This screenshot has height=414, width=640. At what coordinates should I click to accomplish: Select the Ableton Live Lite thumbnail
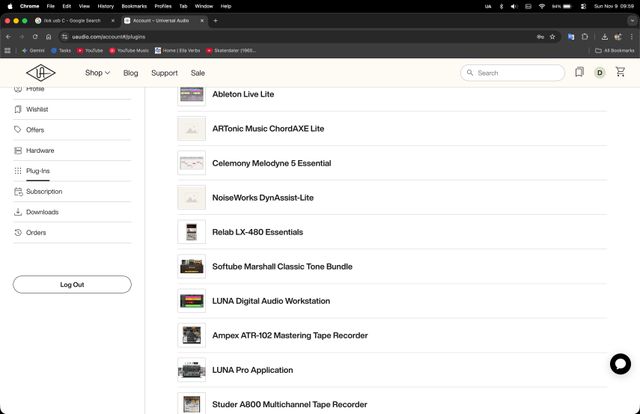[191, 94]
